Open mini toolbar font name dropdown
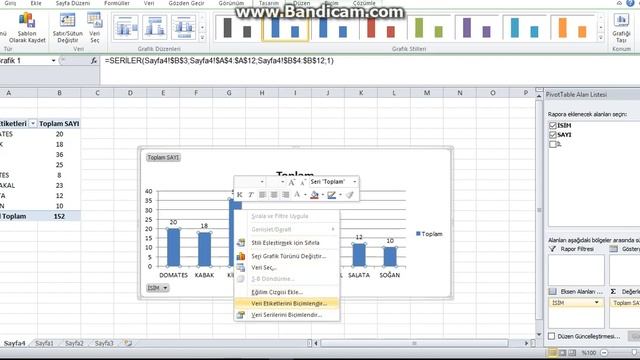The height and width of the screenshot is (360, 640). click(262, 182)
